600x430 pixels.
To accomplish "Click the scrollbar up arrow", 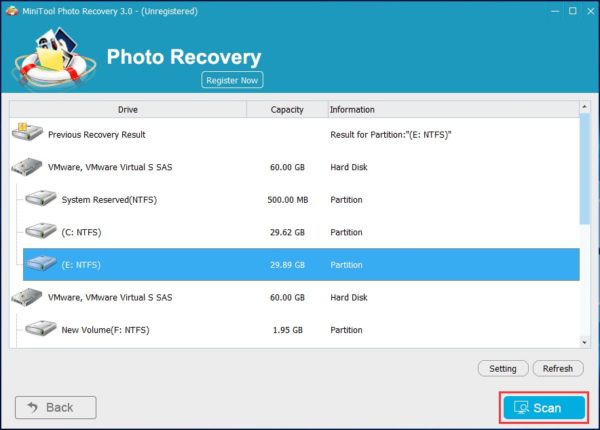I will coord(584,107).
